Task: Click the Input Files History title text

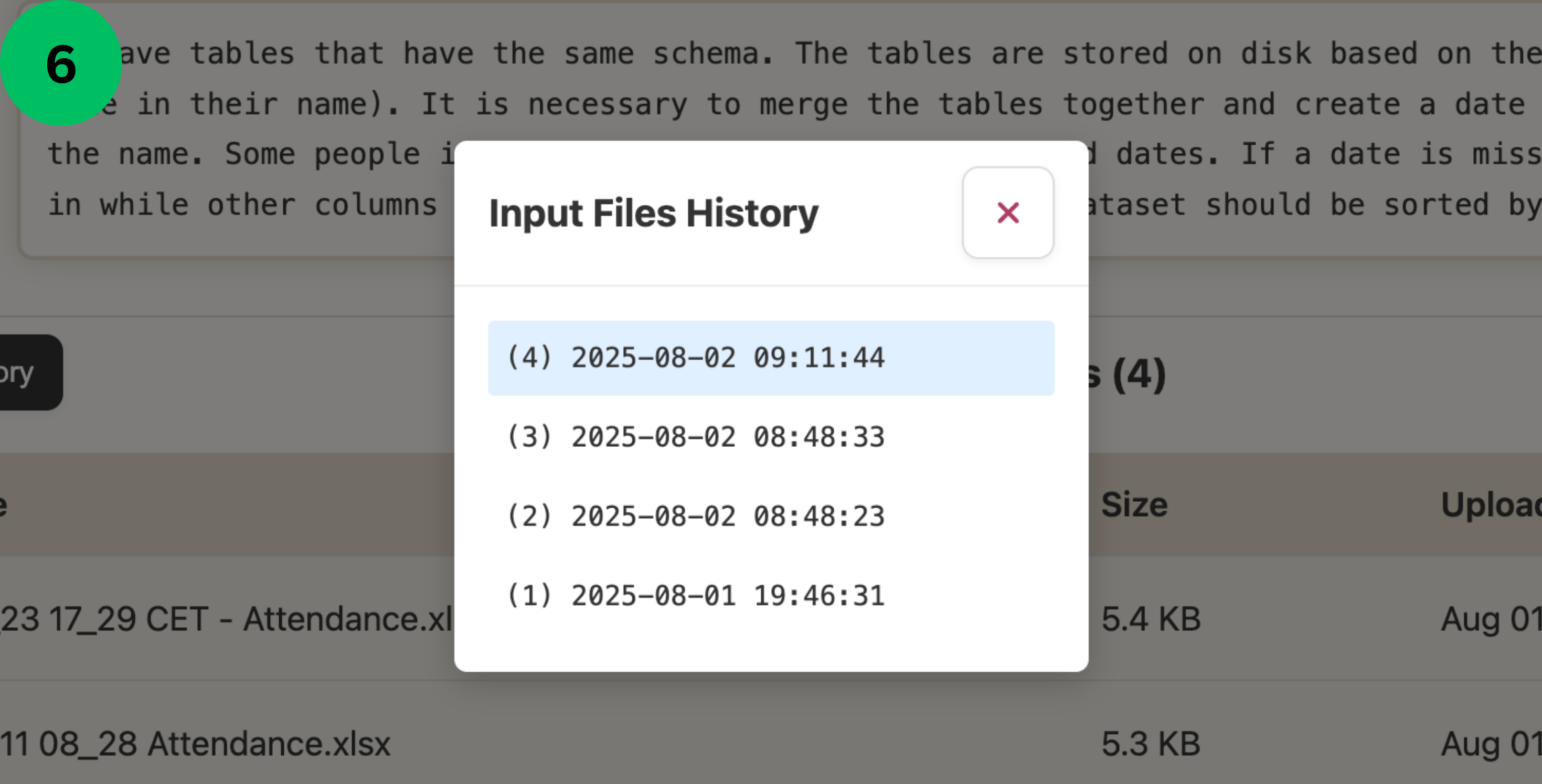Action: click(x=653, y=213)
